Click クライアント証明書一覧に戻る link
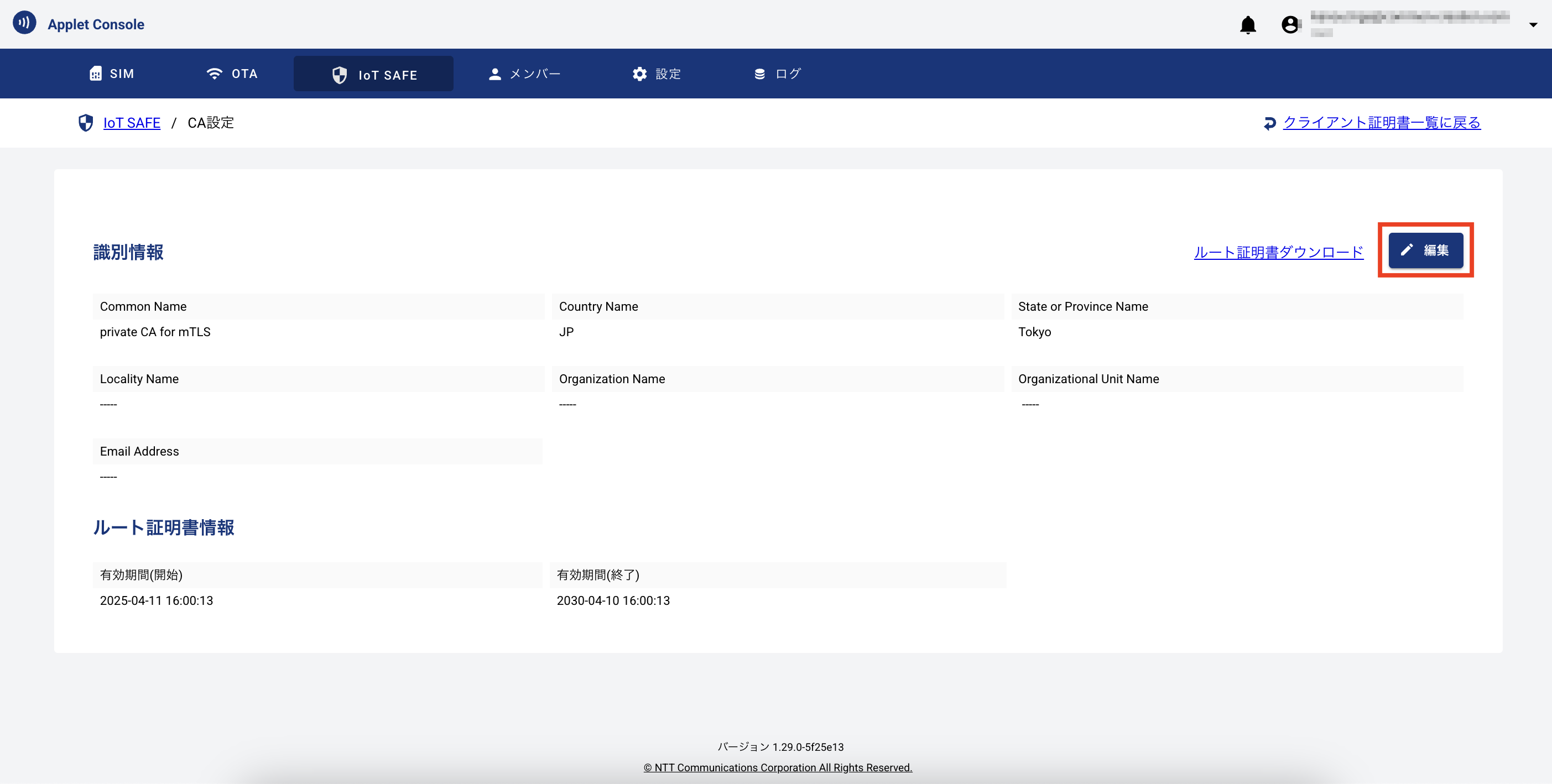This screenshot has width=1552, height=784. click(1382, 123)
